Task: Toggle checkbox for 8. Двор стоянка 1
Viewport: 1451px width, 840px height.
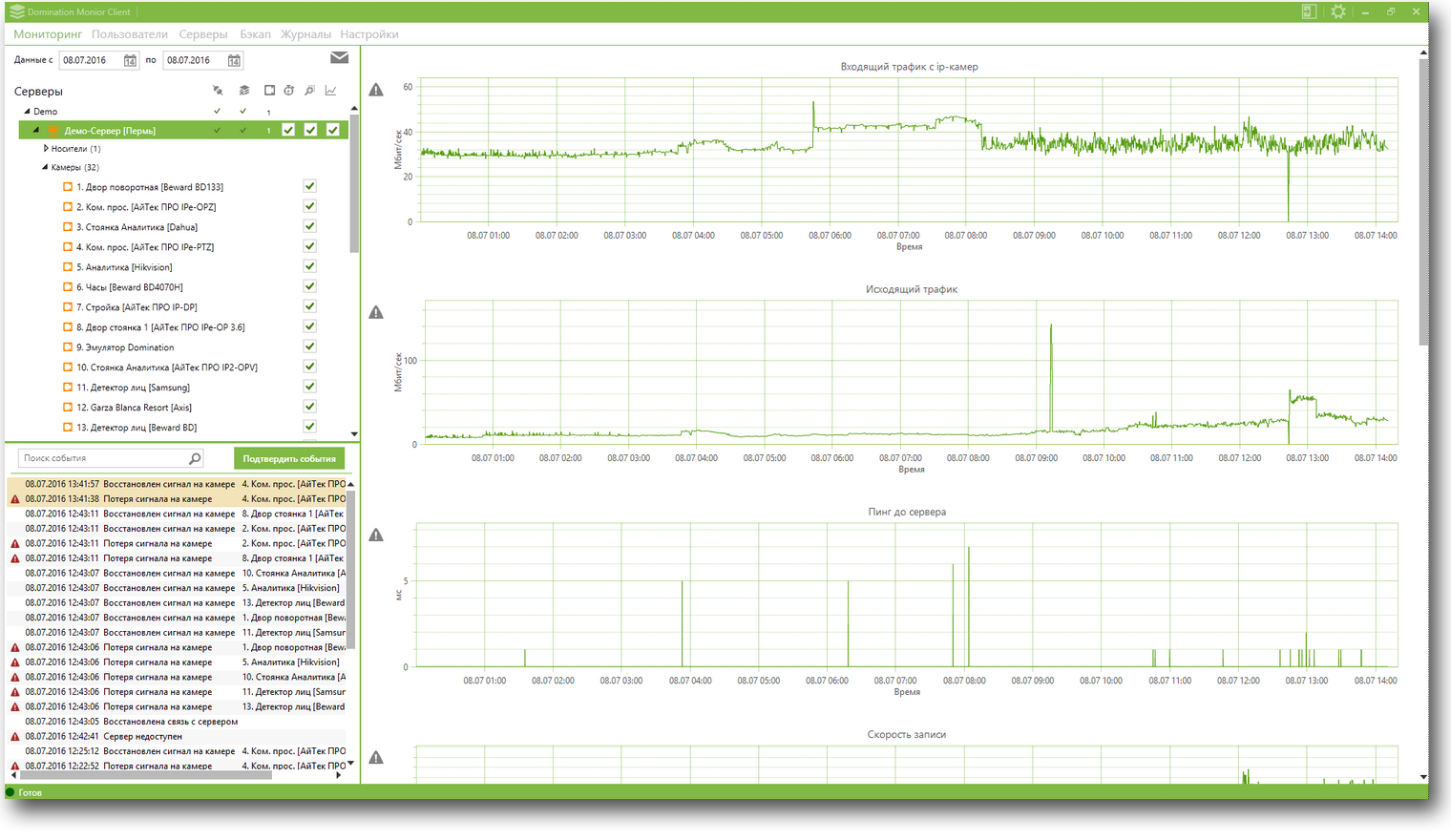Action: pyautogui.click(x=310, y=326)
